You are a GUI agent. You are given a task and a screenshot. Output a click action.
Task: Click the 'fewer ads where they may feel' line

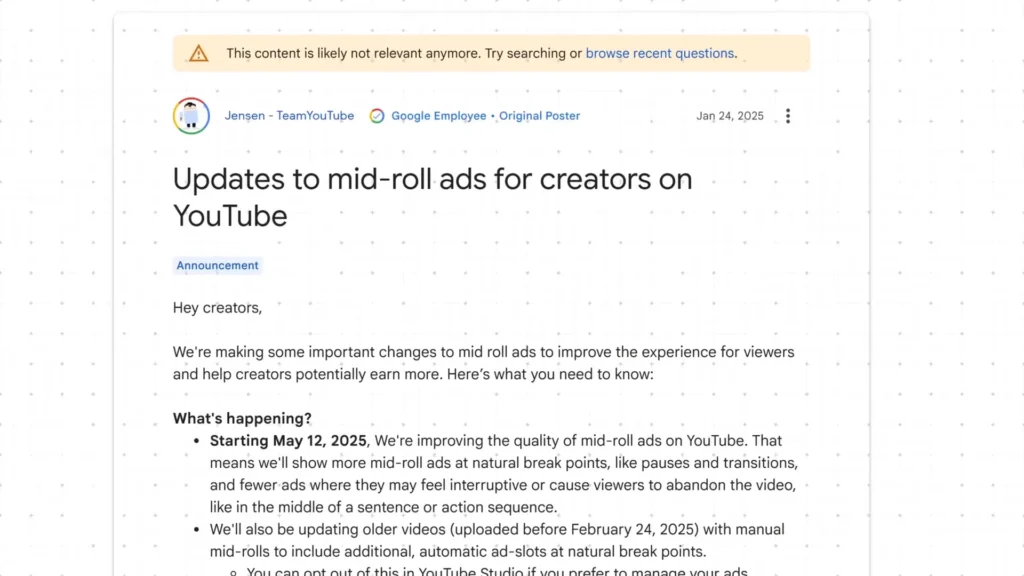pyautogui.click(x=502, y=485)
